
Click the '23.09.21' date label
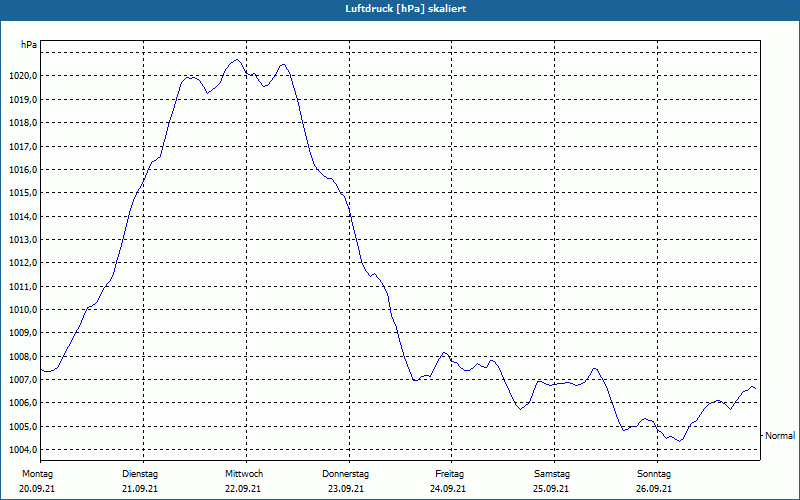click(x=346, y=489)
